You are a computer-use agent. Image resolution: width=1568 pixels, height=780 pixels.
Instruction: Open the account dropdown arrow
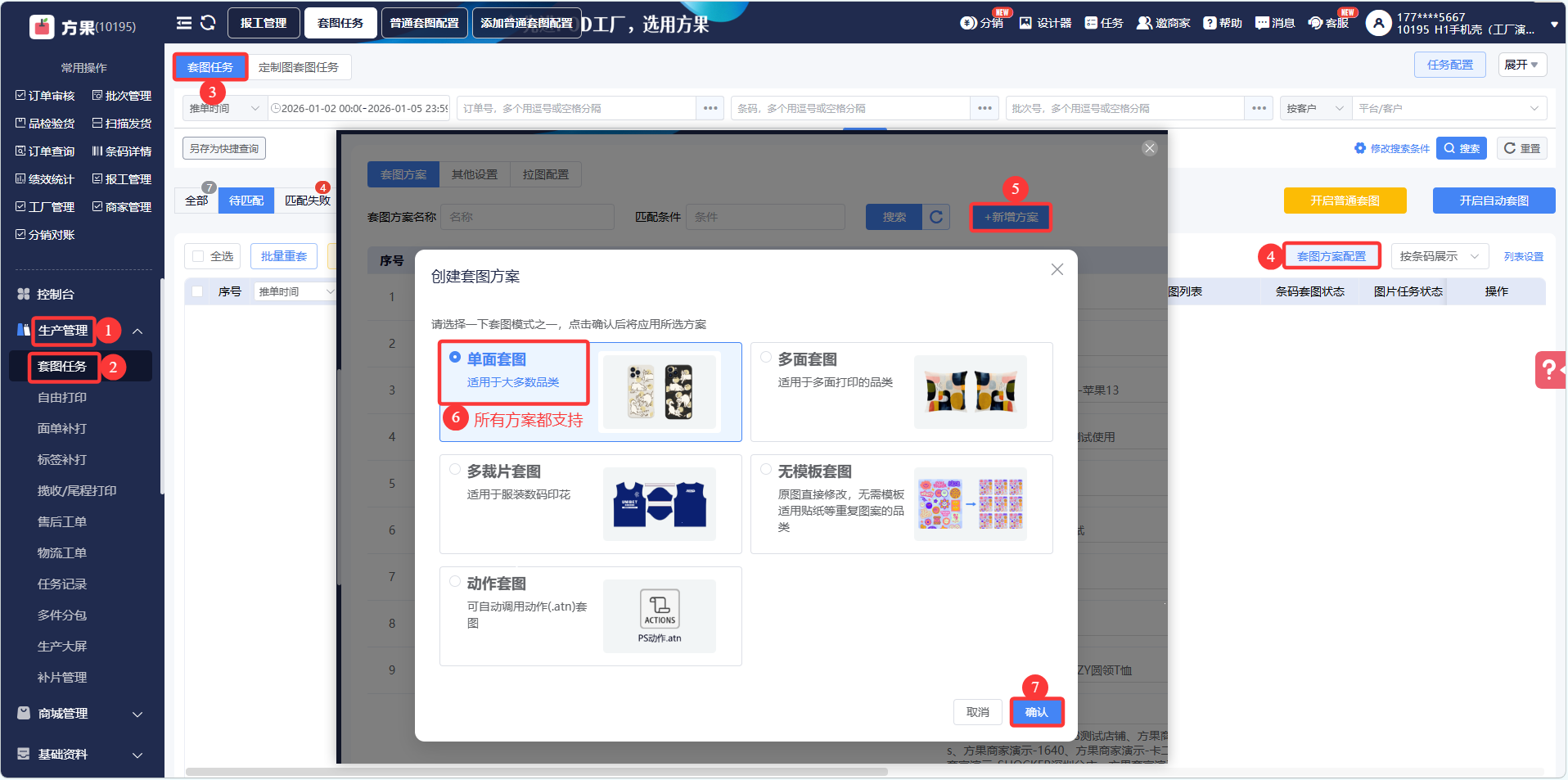[x=1554, y=25]
